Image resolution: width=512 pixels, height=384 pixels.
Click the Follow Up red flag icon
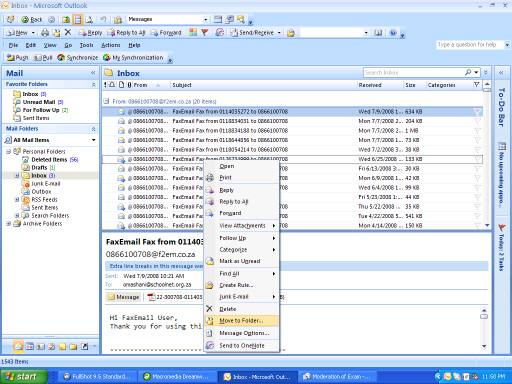(x=205, y=32)
